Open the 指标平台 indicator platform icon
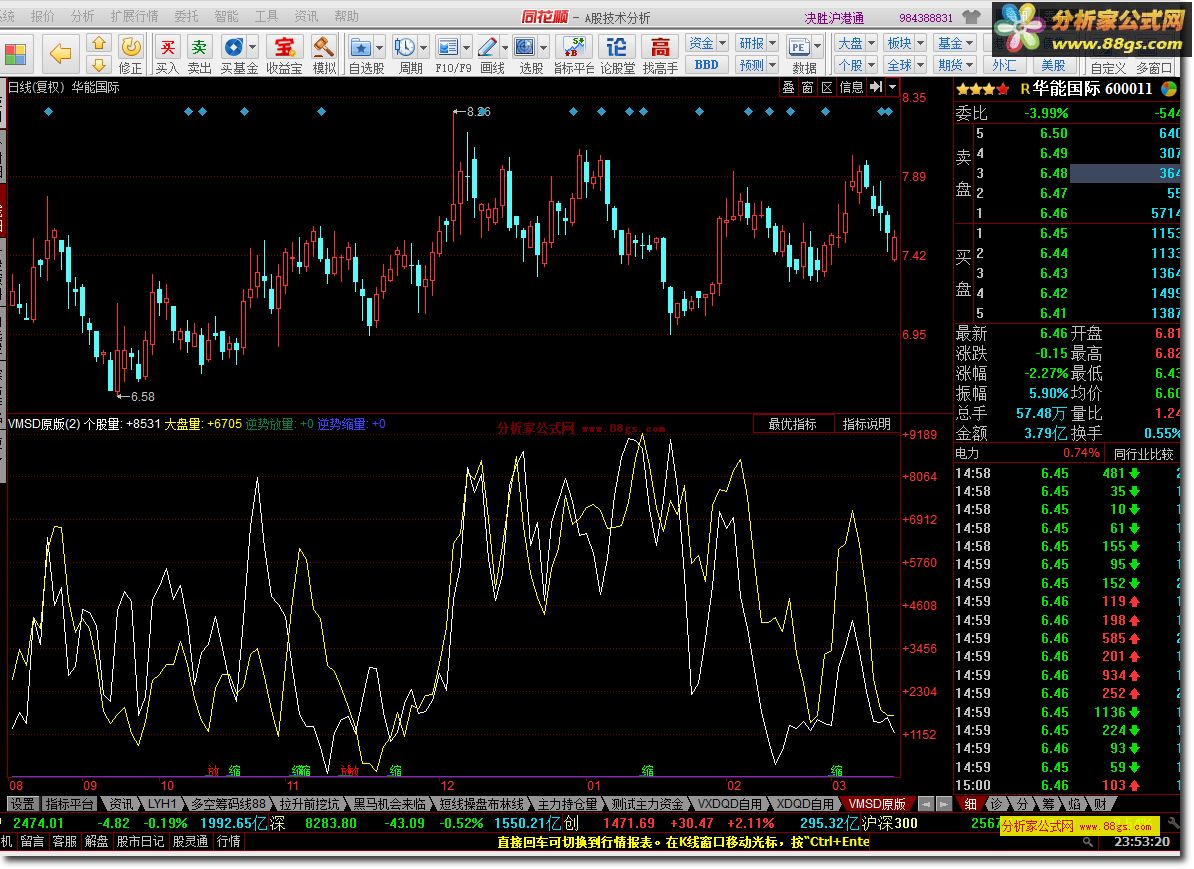The height and width of the screenshot is (869, 1194). pyautogui.click(x=574, y=48)
